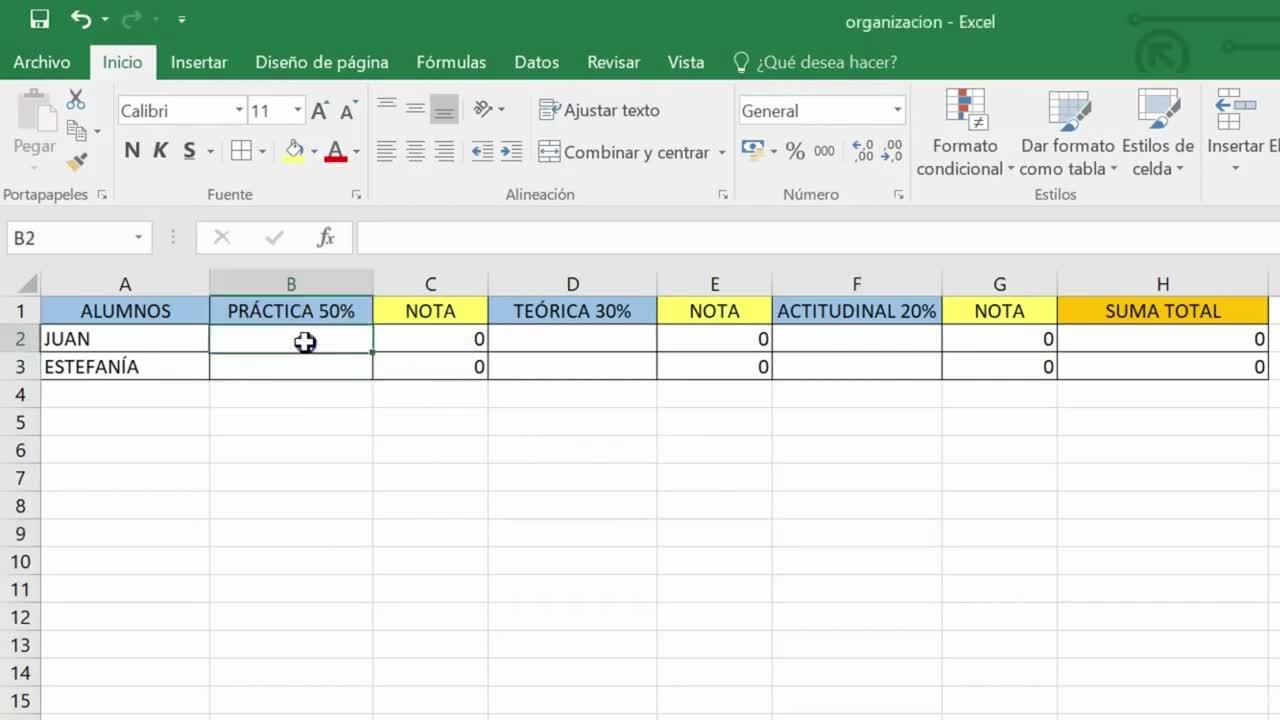Center cell text horizontally
This screenshot has height=720, width=1280.
coord(416,152)
